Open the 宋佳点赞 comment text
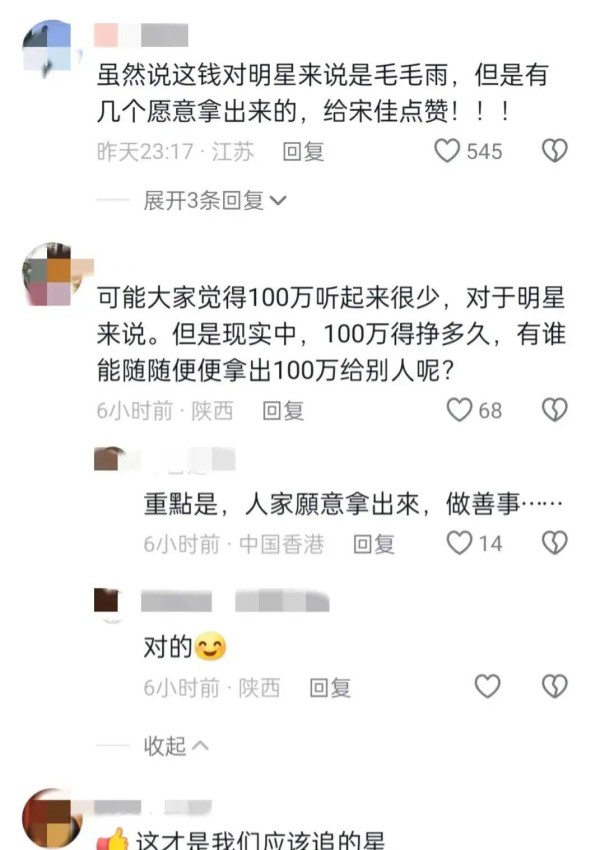The image size is (600, 850). [322, 93]
